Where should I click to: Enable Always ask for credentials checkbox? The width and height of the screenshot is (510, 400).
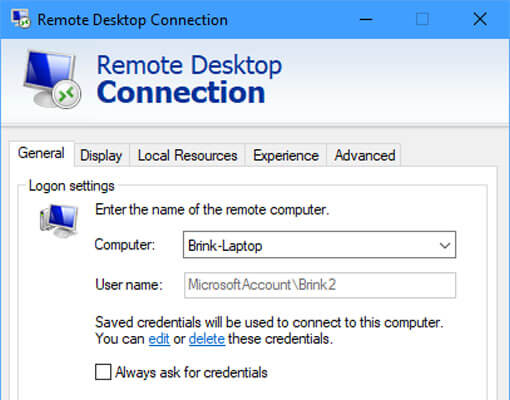103,372
